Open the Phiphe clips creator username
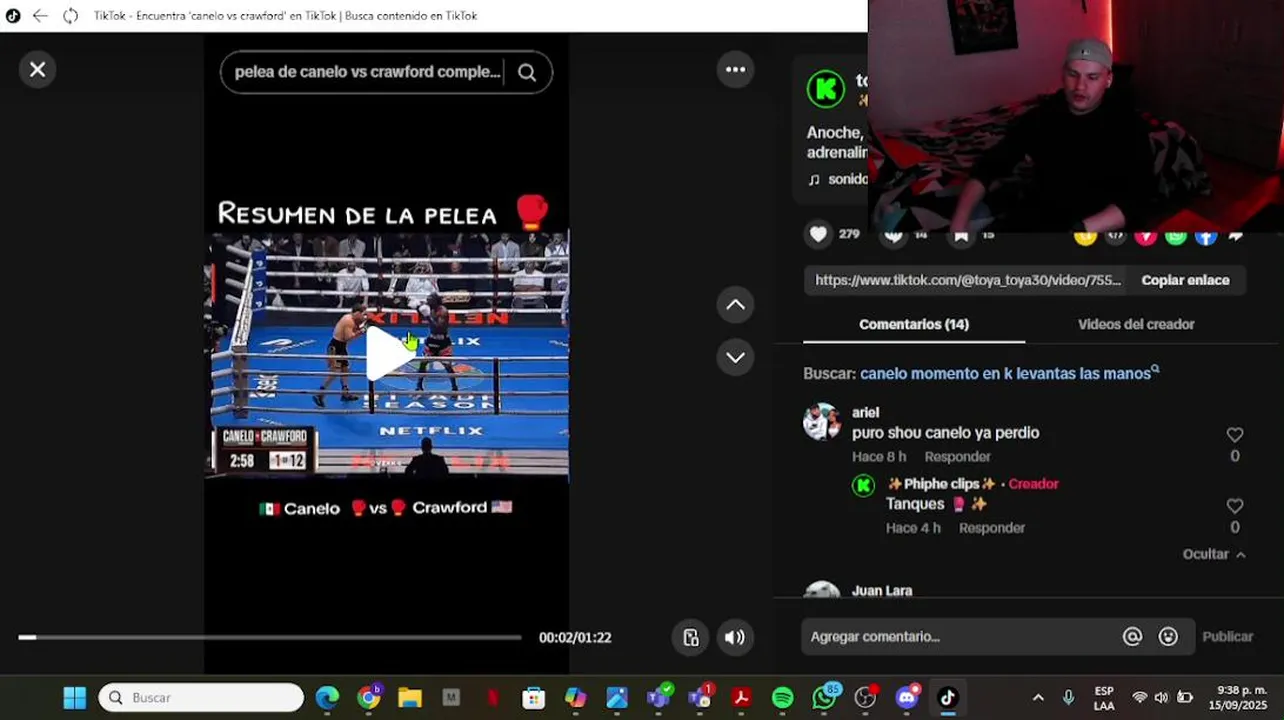Image resolution: width=1284 pixels, height=720 pixels. click(x=941, y=483)
